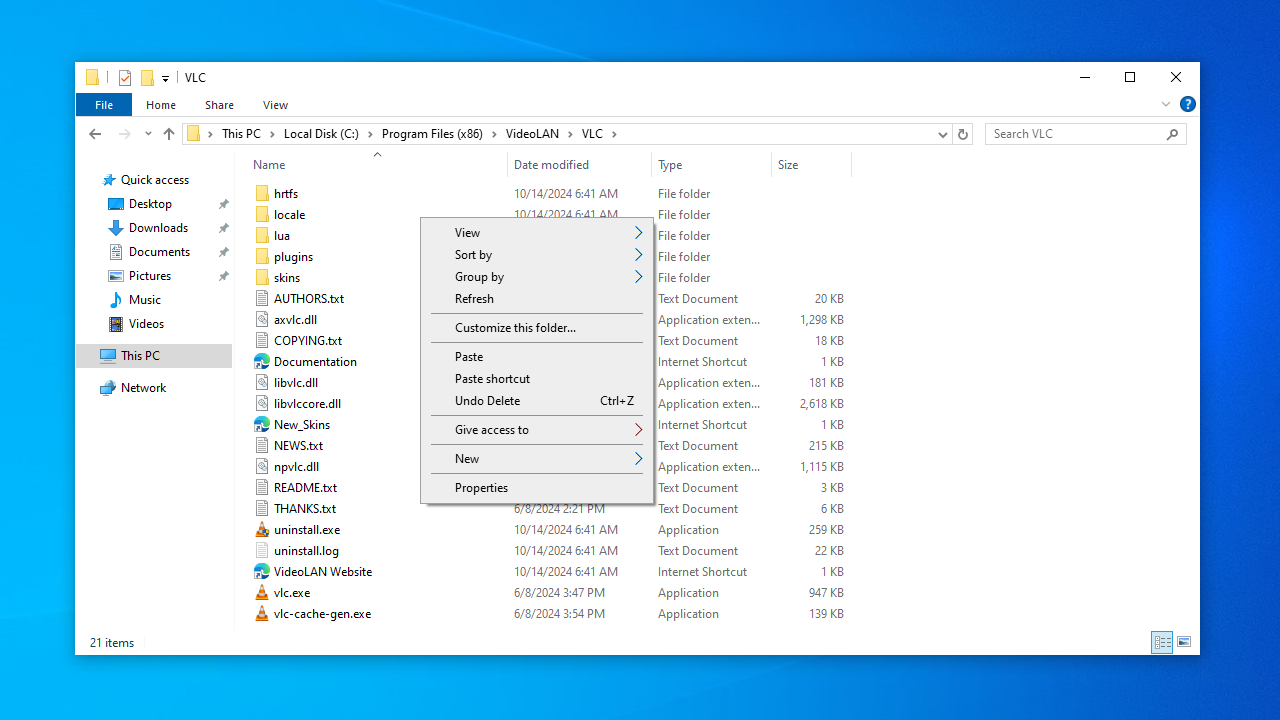Click the Refresh button in address bar
The width and height of the screenshot is (1280, 720).
point(963,134)
